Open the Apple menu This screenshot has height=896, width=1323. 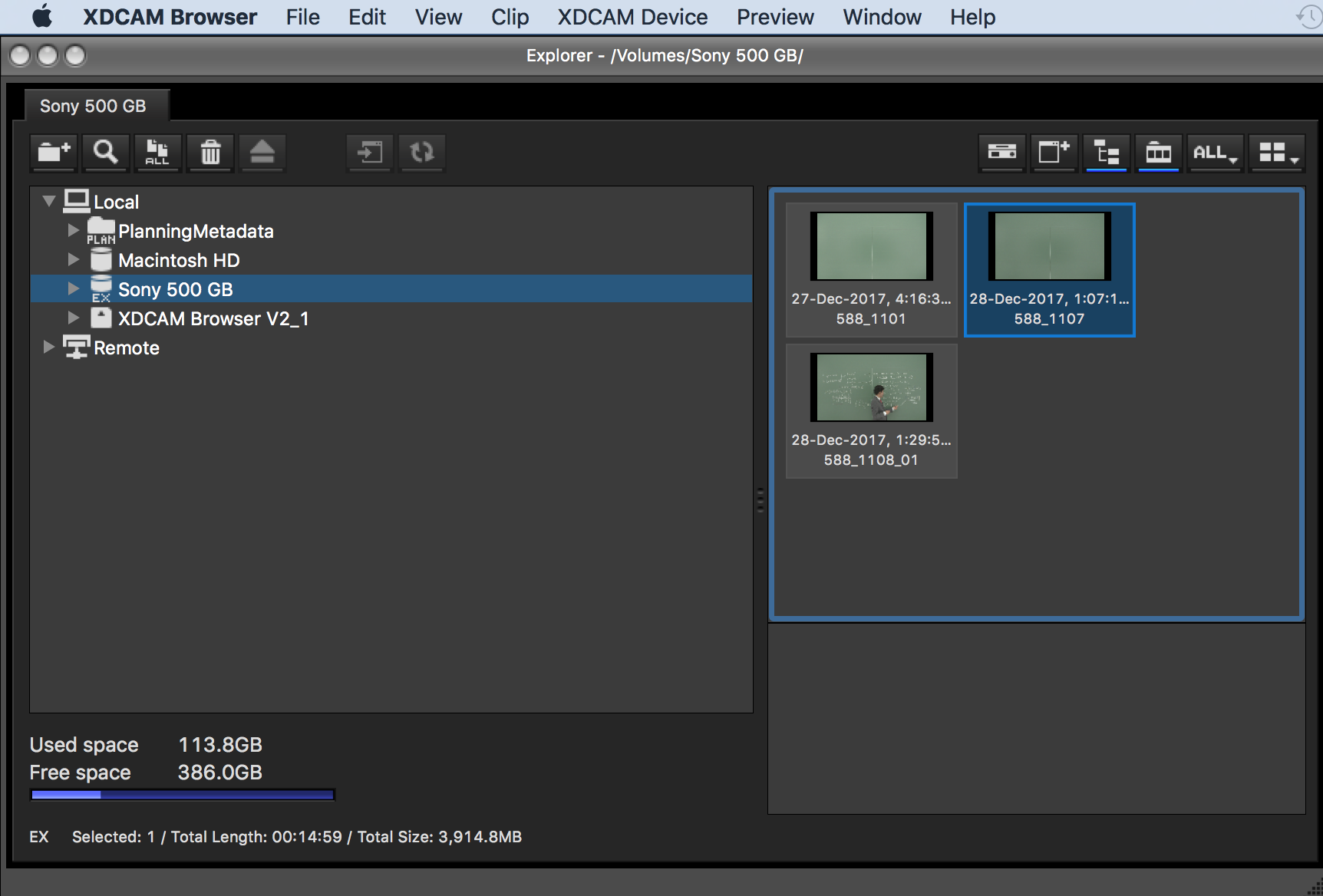[x=43, y=17]
